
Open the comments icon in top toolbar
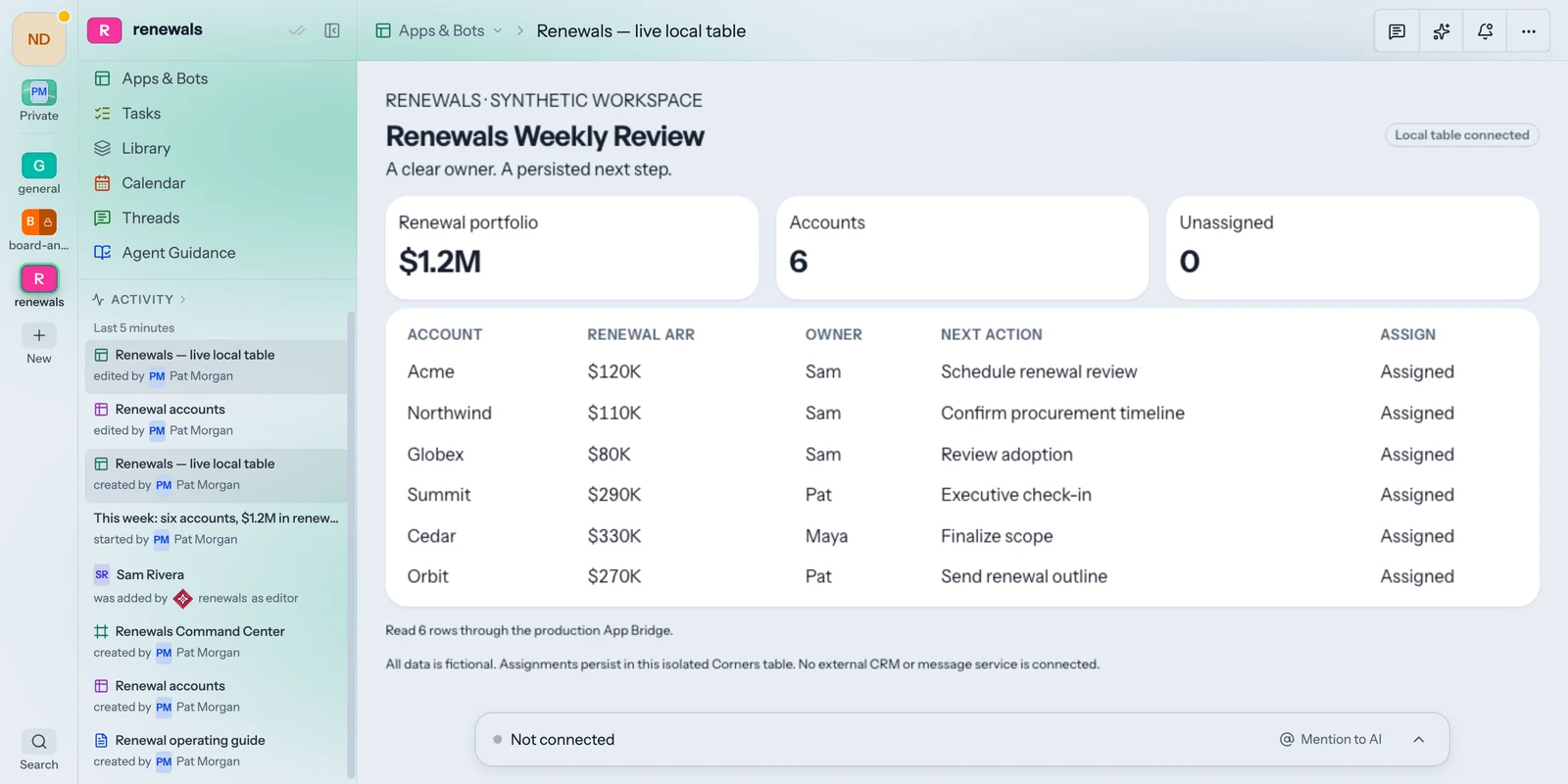pyautogui.click(x=1396, y=31)
